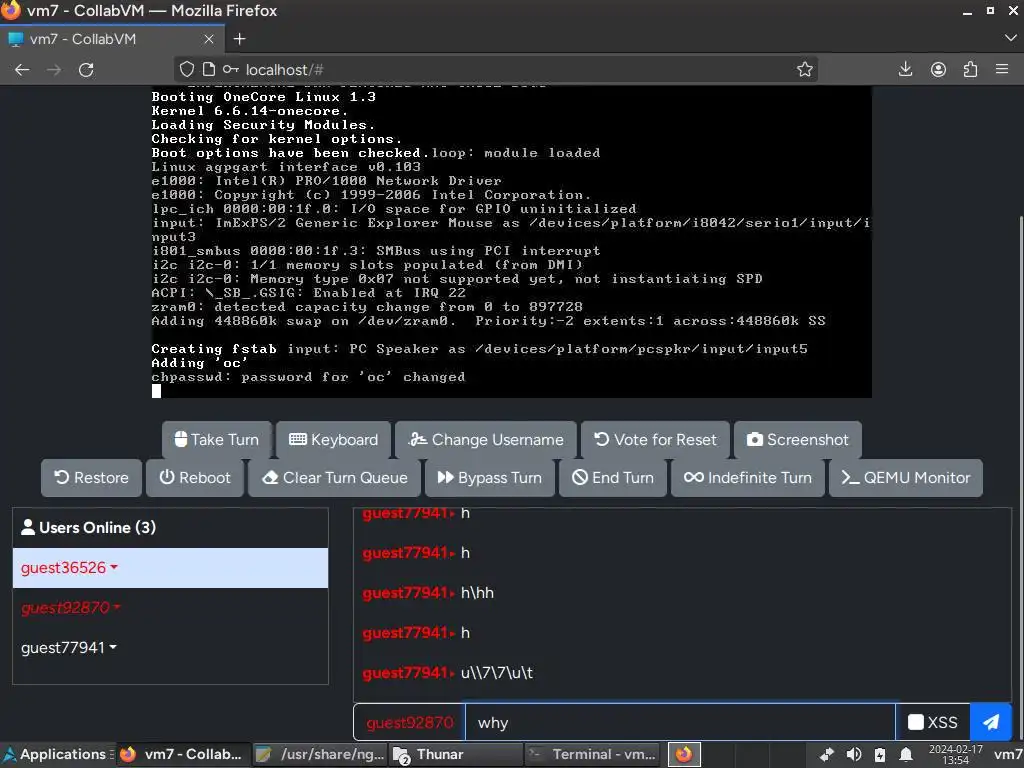Screen dimensions: 1024x768
Task: Open the notifications bell tray icon
Action: pyautogui.click(x=906, y=754)
